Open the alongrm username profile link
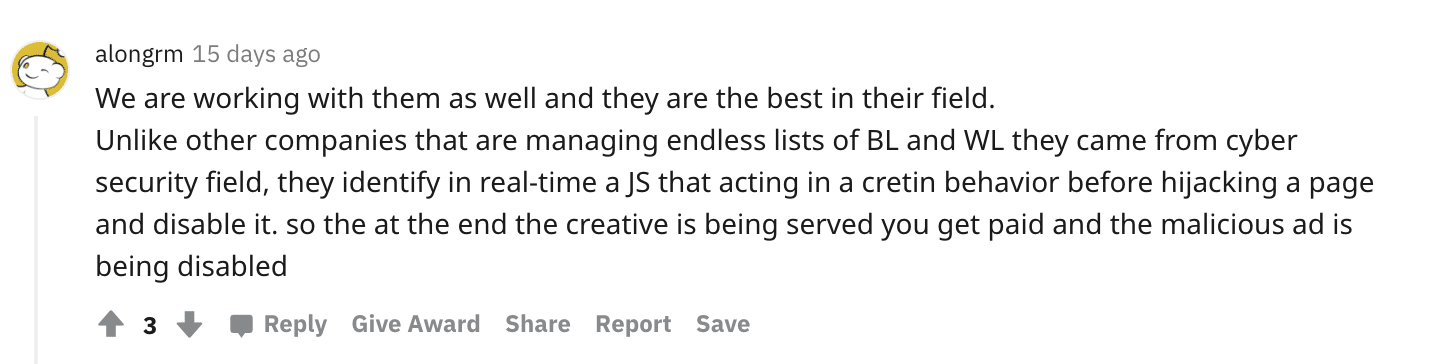The image size is (1454, 364). pyautogui.click(x=139, y=54)
